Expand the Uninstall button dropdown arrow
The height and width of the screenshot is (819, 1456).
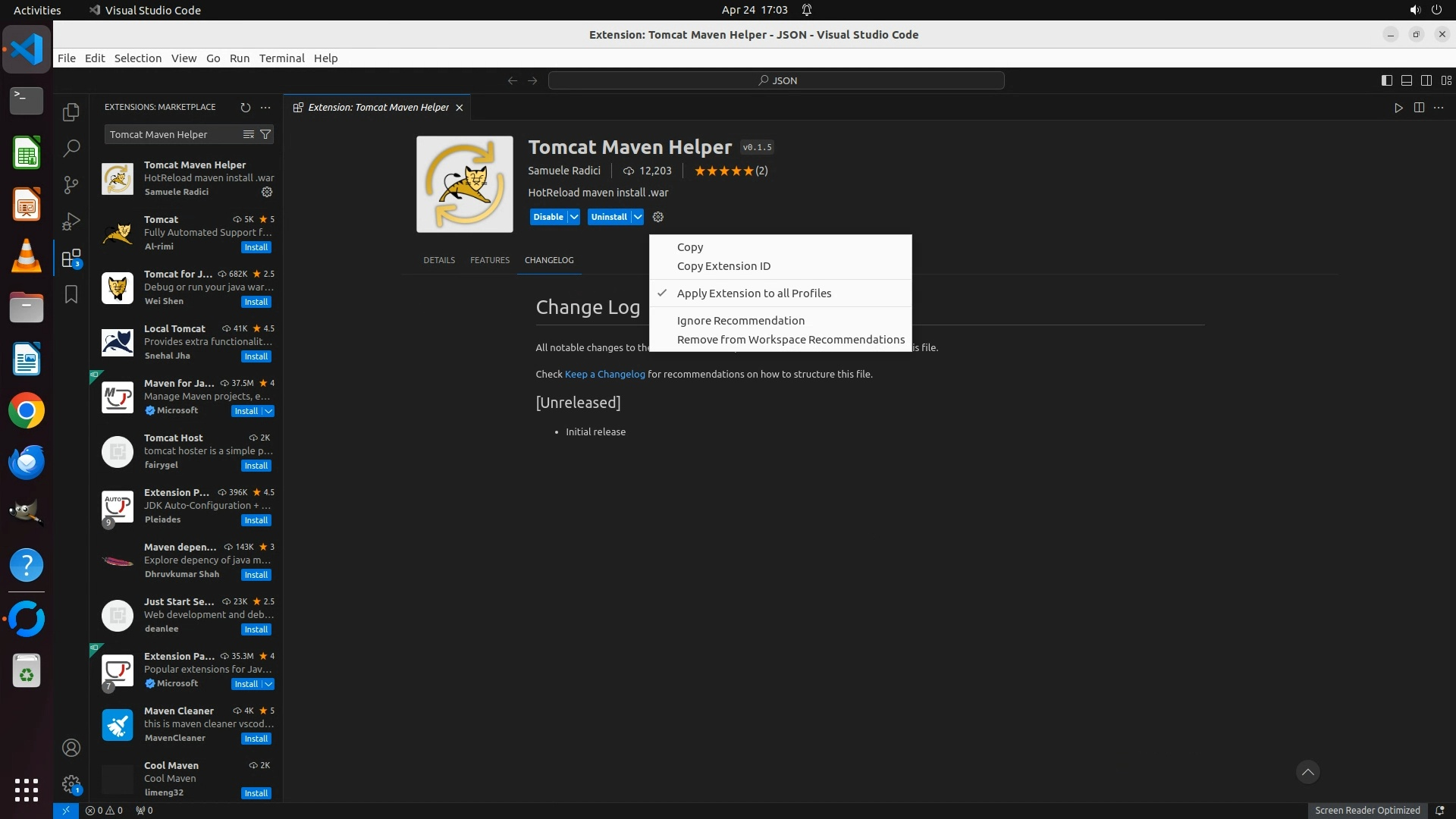tap(638, 217)
